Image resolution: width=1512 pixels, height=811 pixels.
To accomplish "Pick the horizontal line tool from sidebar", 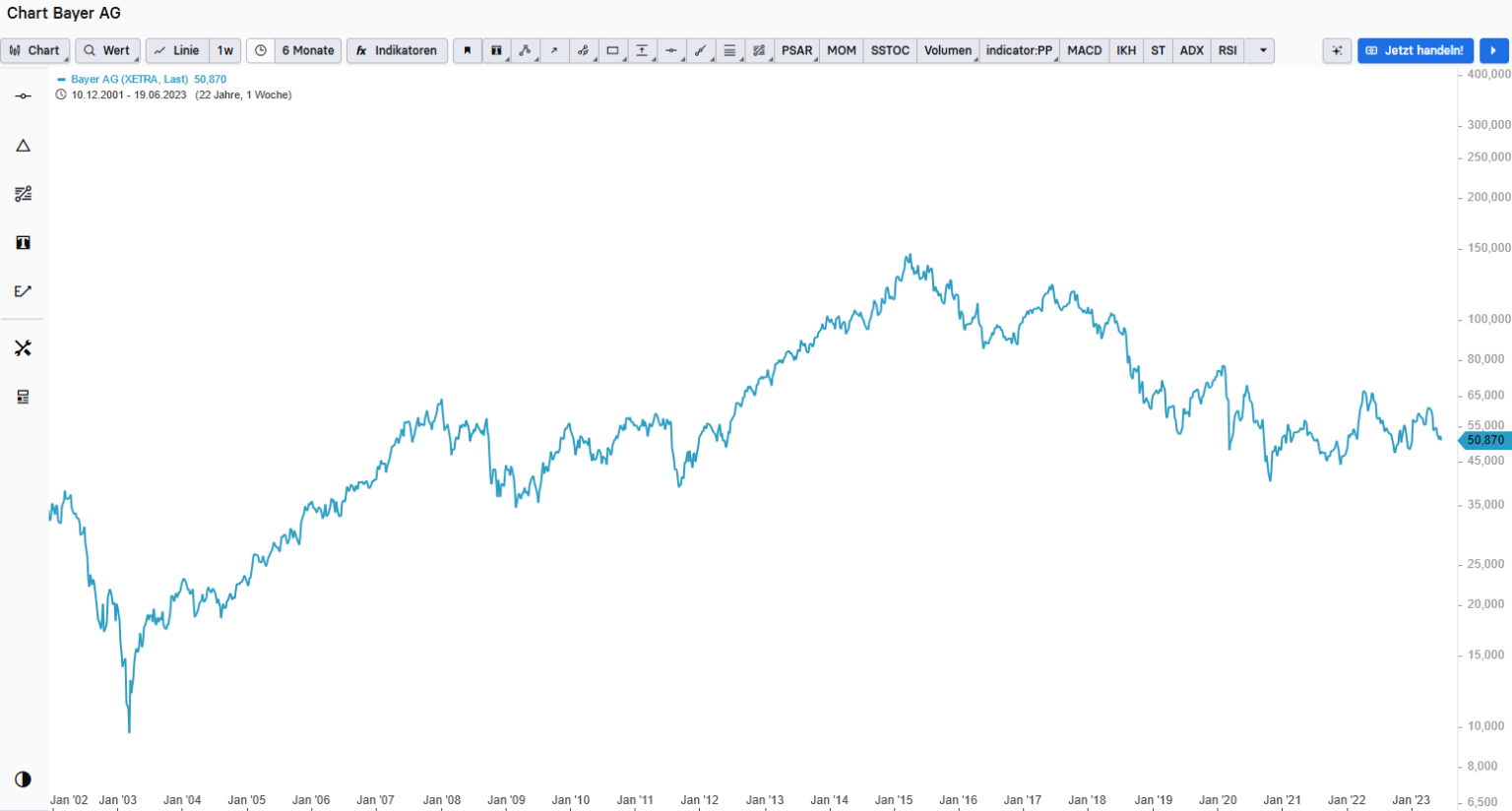I will [x=22, y=94].
